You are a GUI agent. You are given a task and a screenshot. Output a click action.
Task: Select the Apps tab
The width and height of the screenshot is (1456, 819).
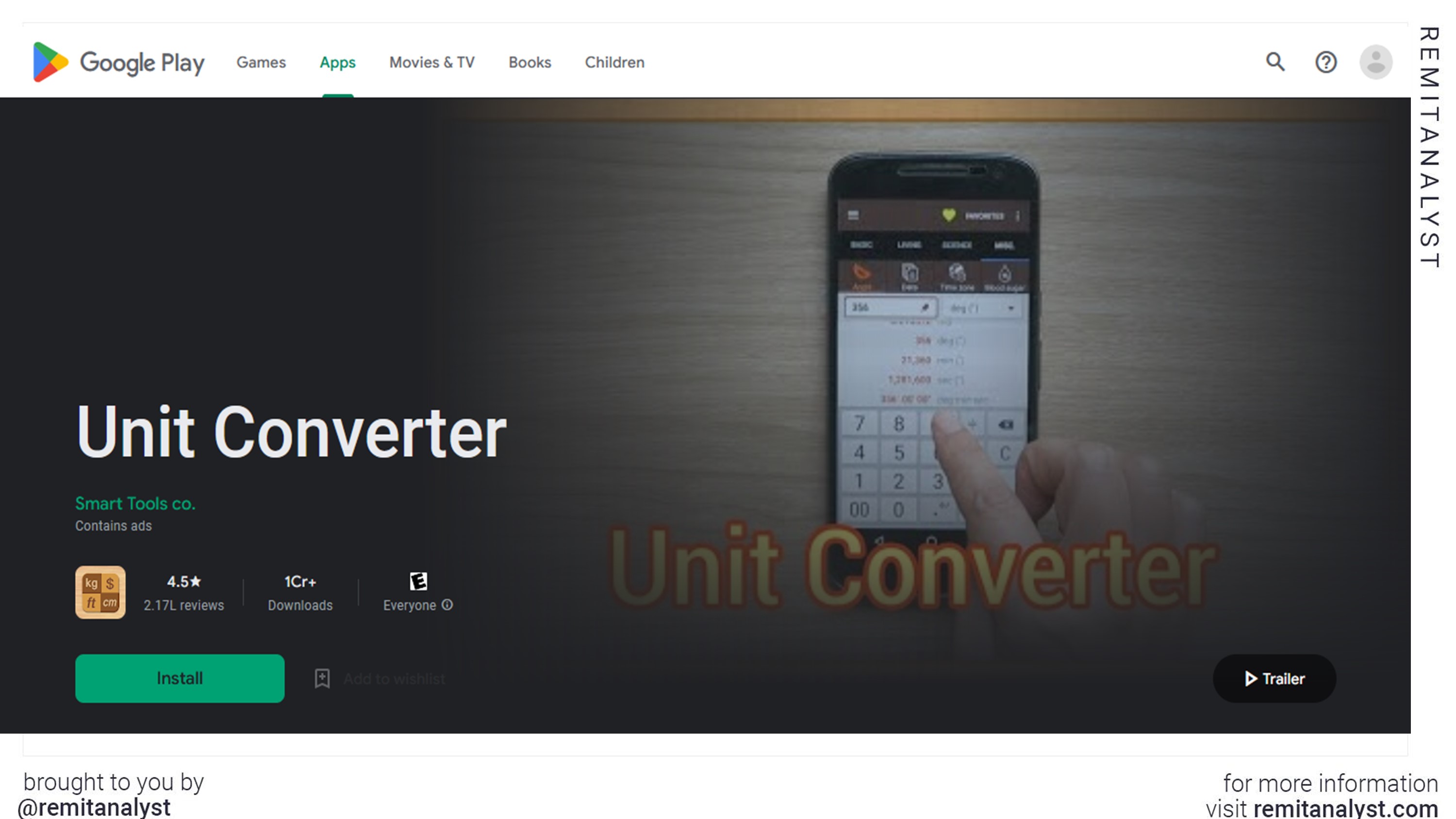pyautogui.click(x=337, y=62)
